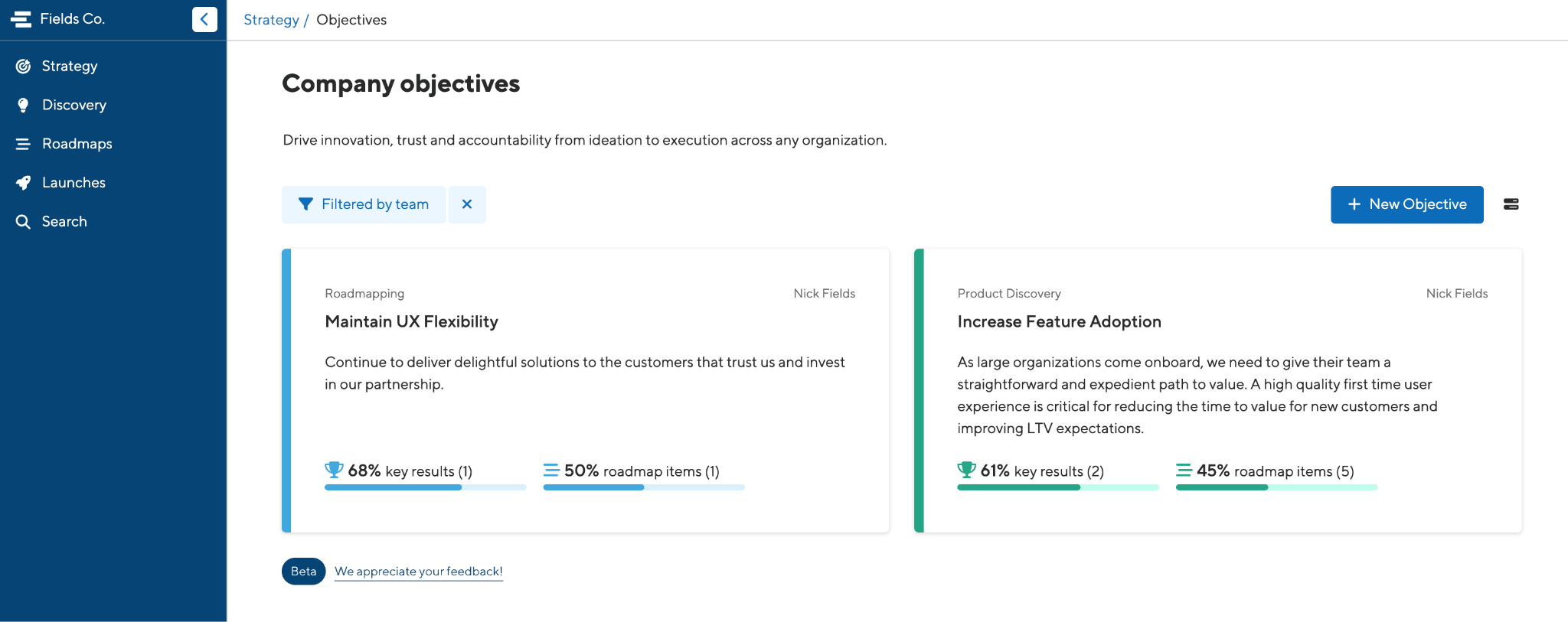Click the Strategy breadcrumb link
1568x622 pixels.
click(271, 20)
